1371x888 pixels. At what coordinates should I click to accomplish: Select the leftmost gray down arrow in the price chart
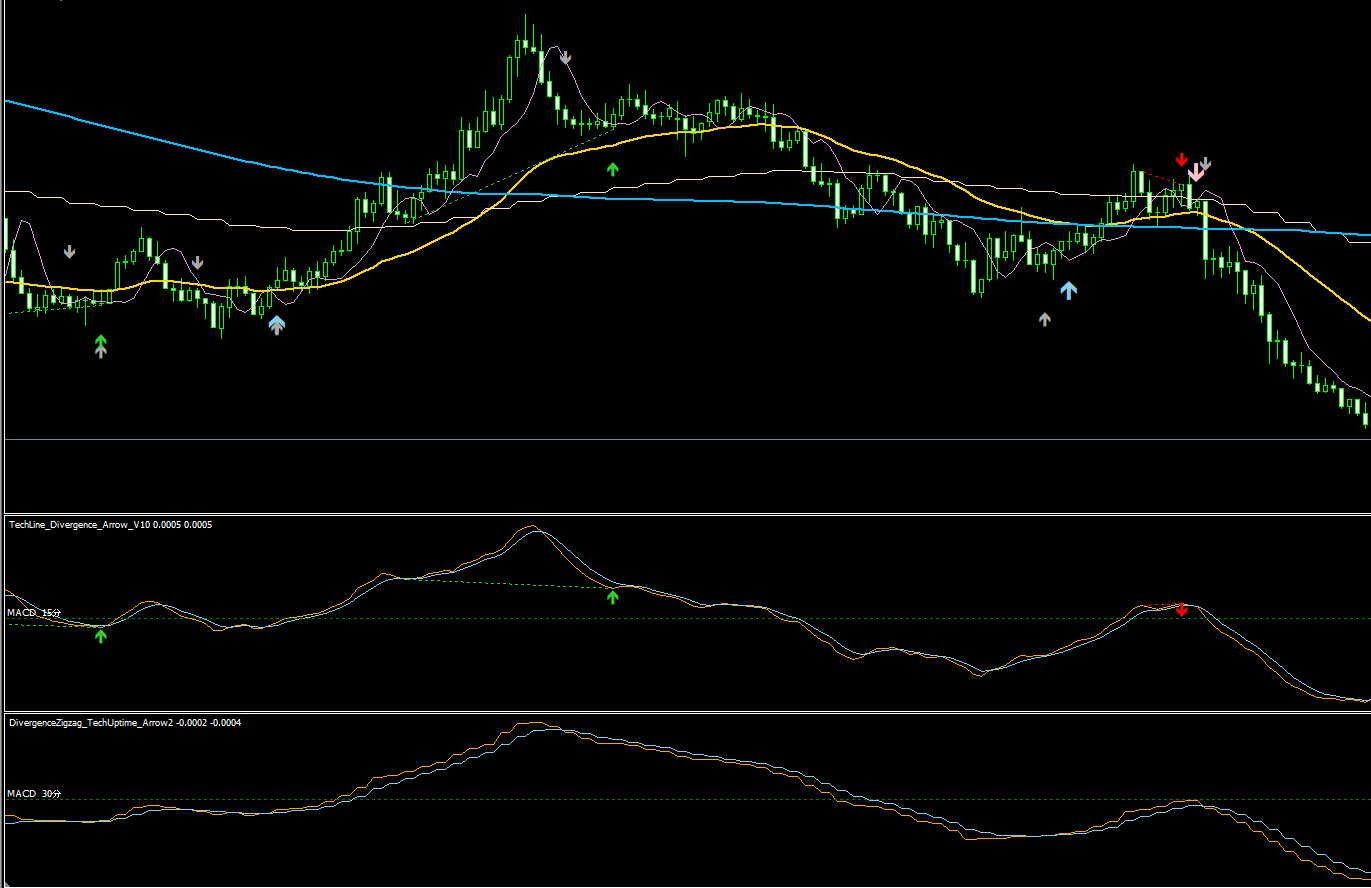click(x=69, y=252)
